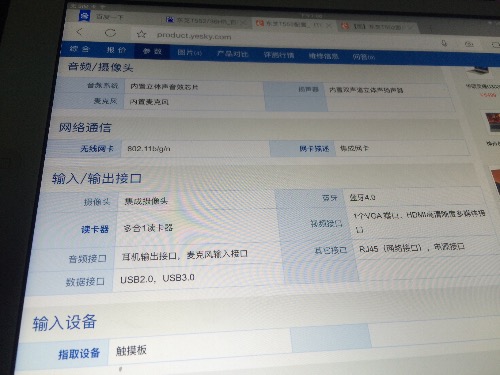This screenshot has width=500, height=375.
Task: Open the 图片(4) navigation tab
Action: [x=189, y=52]
